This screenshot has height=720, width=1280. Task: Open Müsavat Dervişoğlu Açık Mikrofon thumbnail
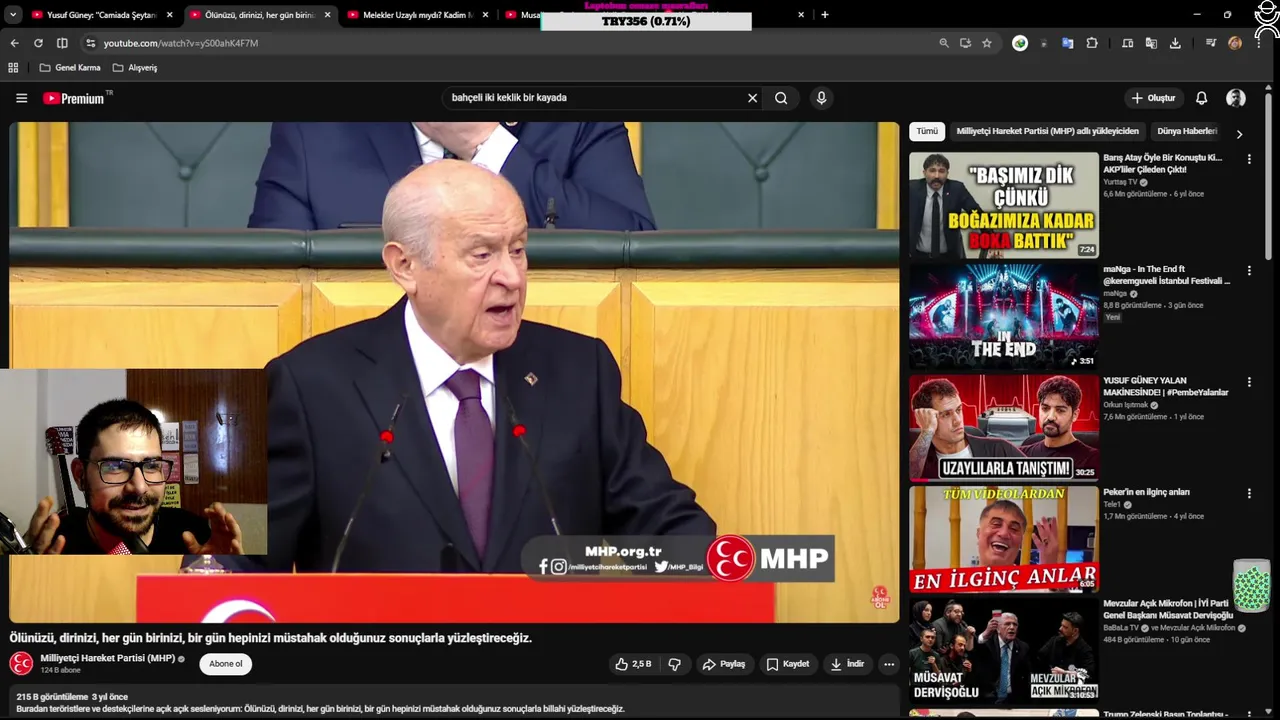(x=1003, y=650)
